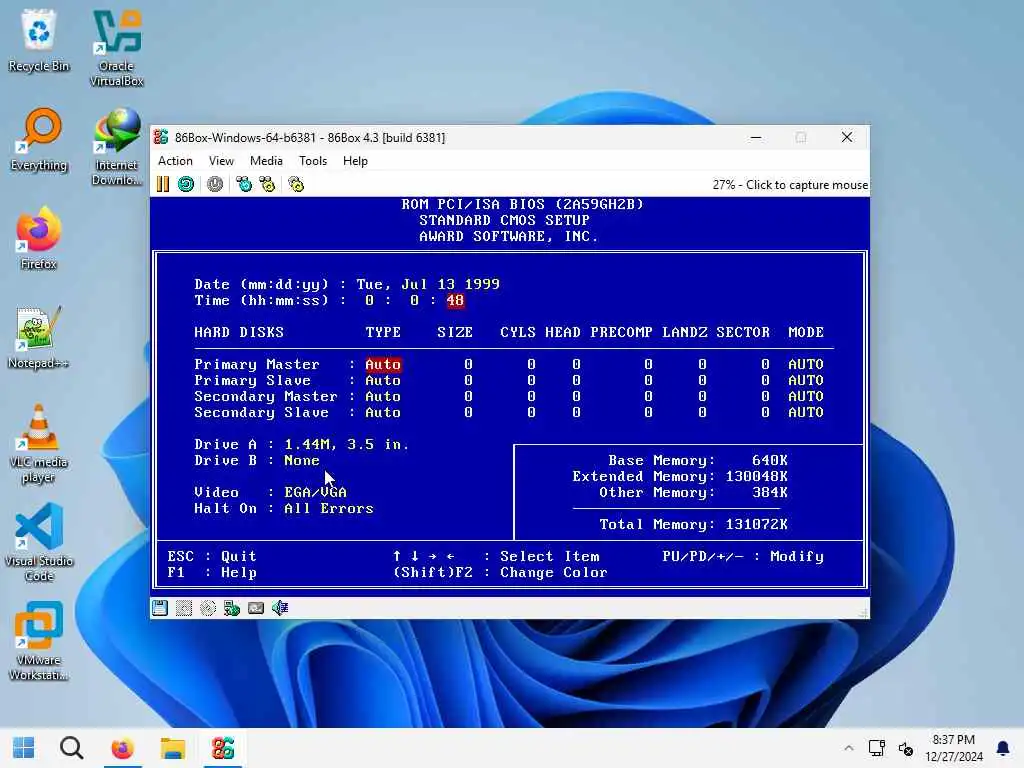Image resolution: width=1024 pixels, height=768 pixels.
Task: Click the sound speaker status bar icon
Action: pos(280,609)
